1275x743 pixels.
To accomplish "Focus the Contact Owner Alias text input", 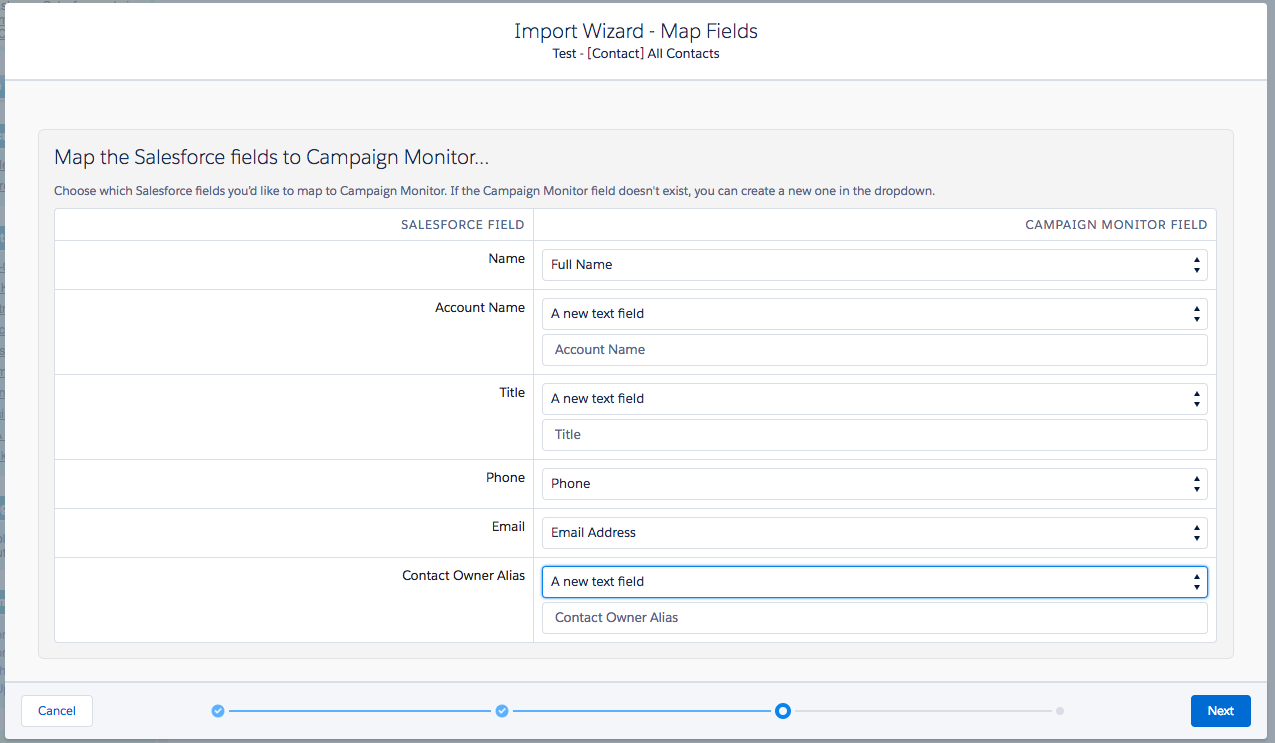I will coord(874,618).
